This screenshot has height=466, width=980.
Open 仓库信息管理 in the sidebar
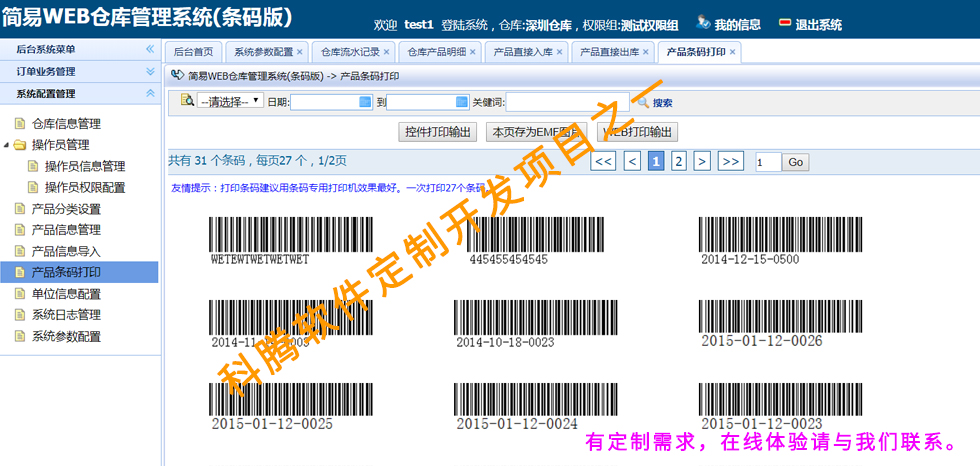pos(66,124)
